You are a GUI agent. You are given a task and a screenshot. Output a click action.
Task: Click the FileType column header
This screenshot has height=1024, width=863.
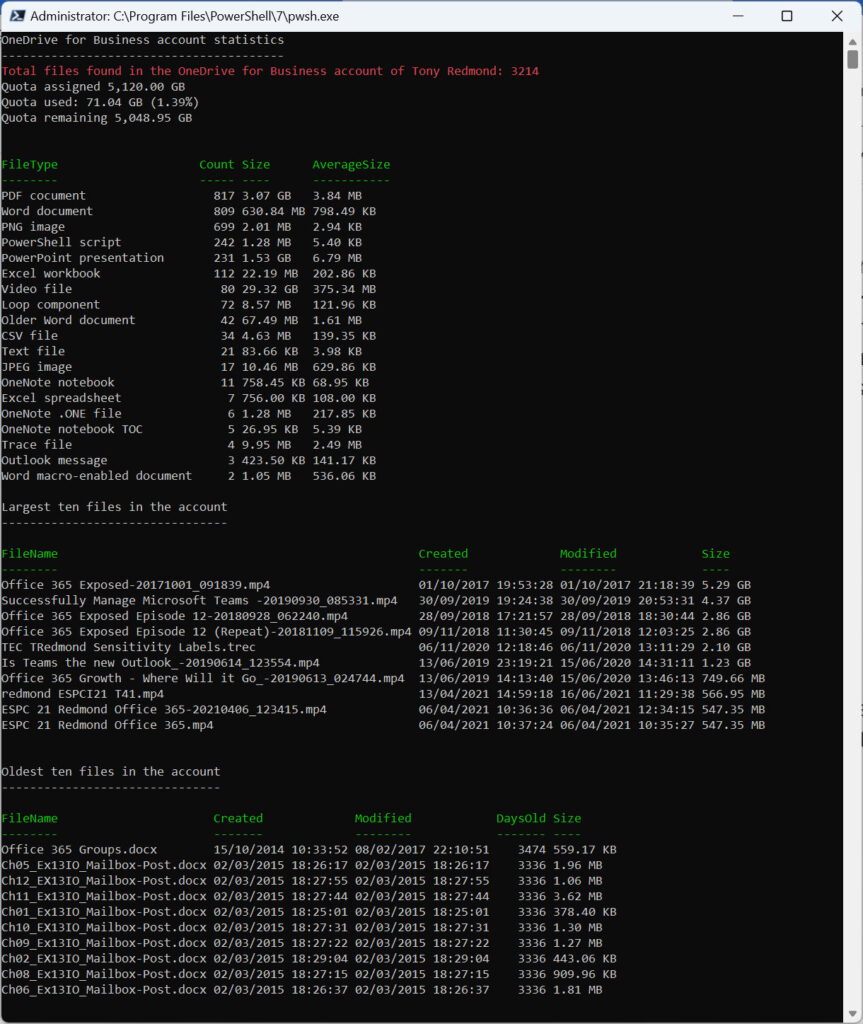click(x=29, y=165)
